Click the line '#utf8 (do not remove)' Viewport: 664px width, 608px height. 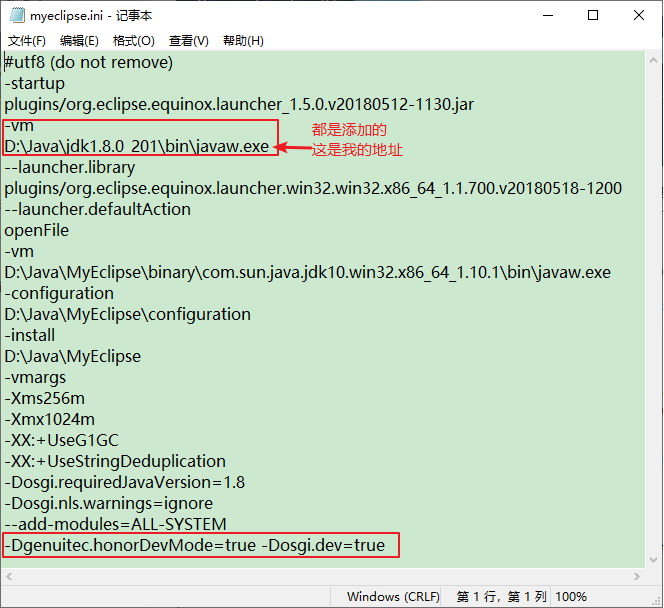89,63
